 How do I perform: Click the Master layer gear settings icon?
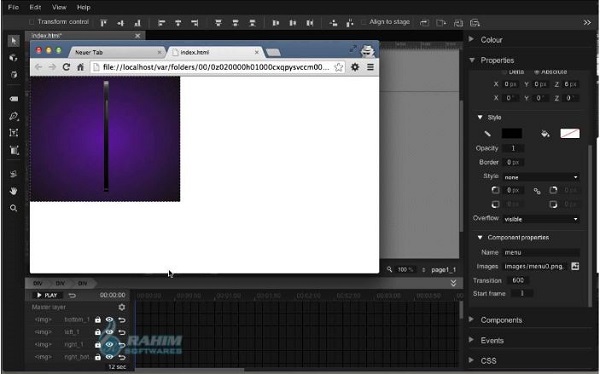click(x=122, y=307)
